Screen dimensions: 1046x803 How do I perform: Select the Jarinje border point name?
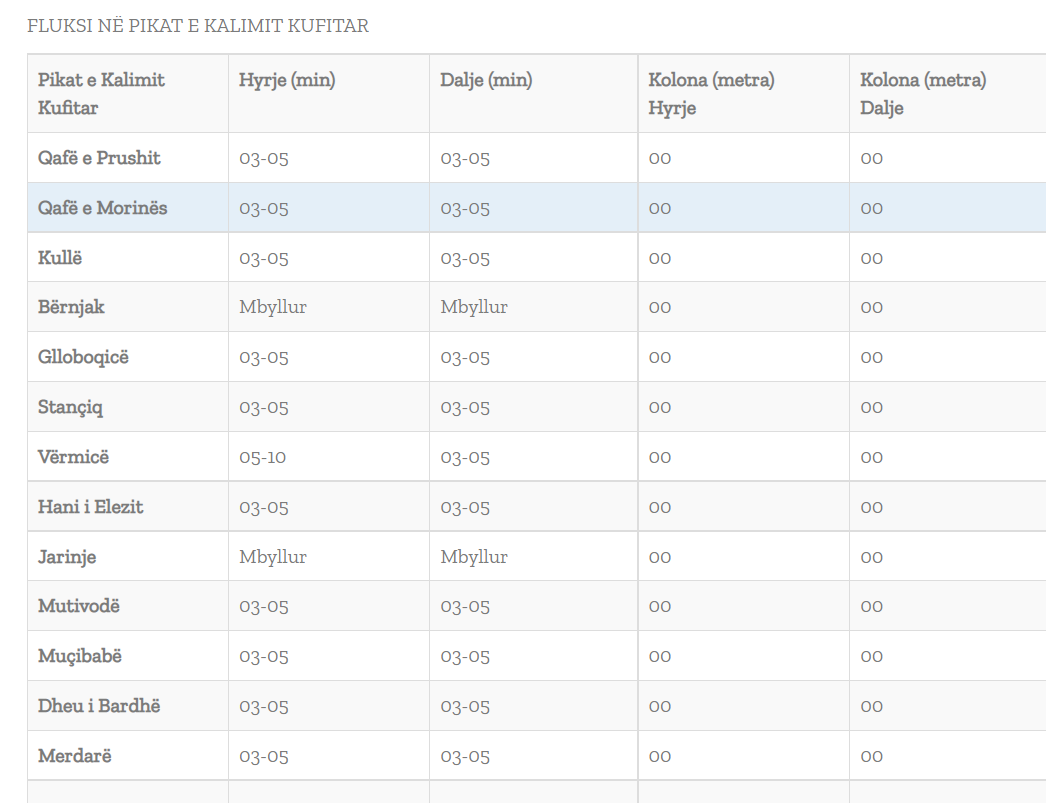(67, 557)
